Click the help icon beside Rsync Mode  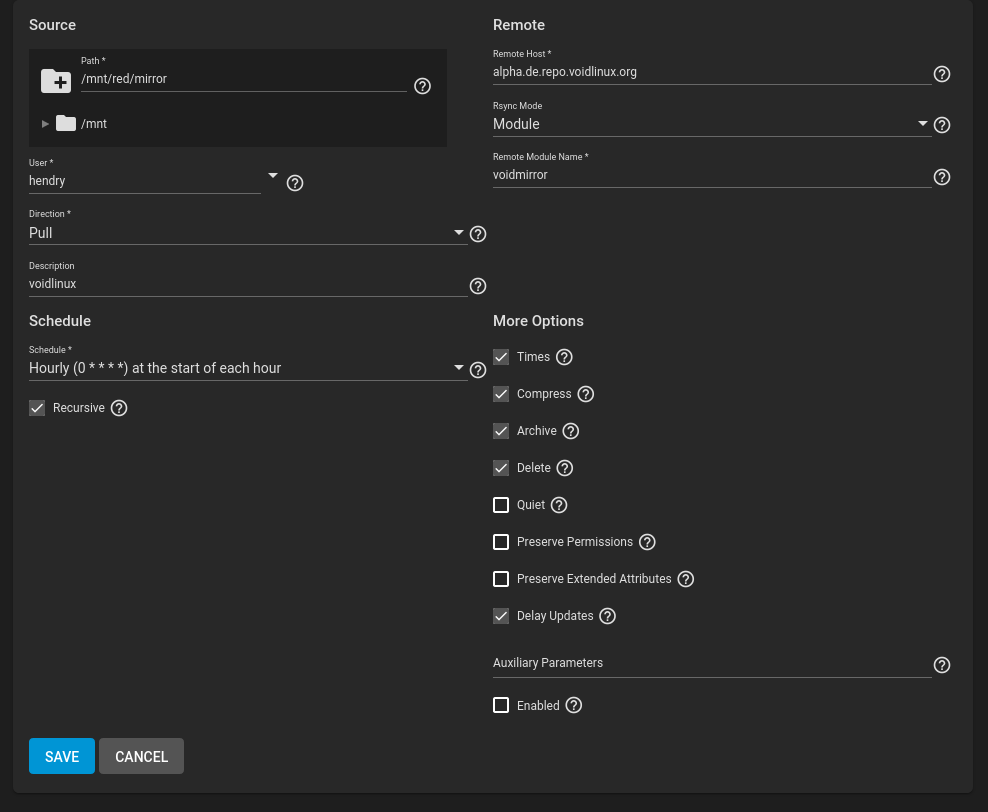[941, 125]
